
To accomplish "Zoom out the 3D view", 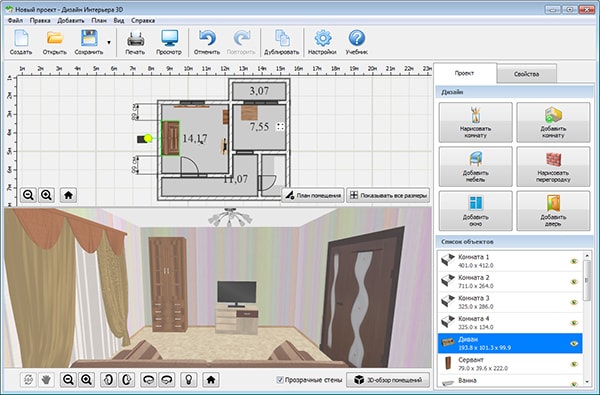I will (x=68, y=380).
